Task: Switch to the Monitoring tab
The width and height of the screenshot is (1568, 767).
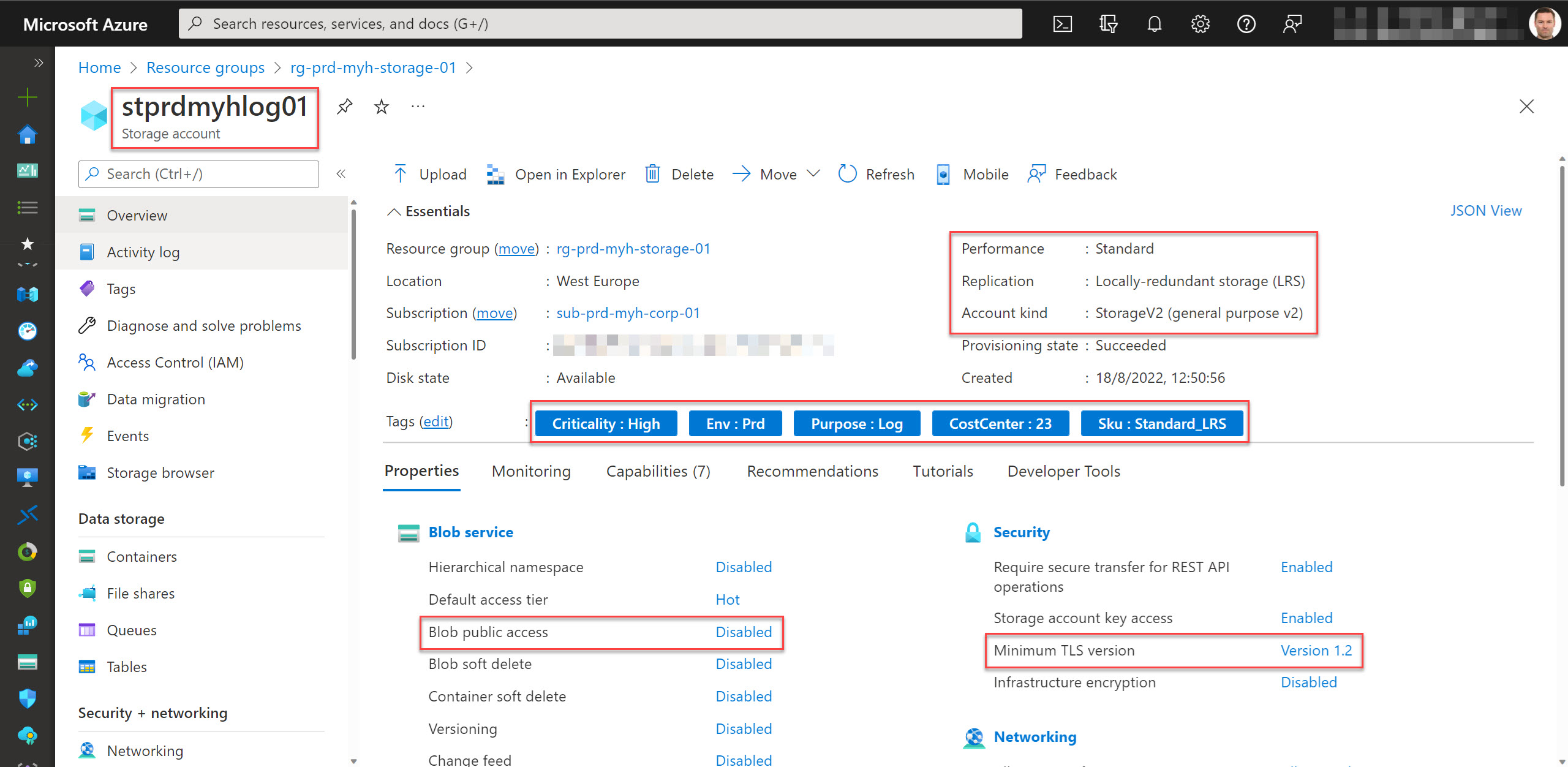Action: (x=530, y=471)
